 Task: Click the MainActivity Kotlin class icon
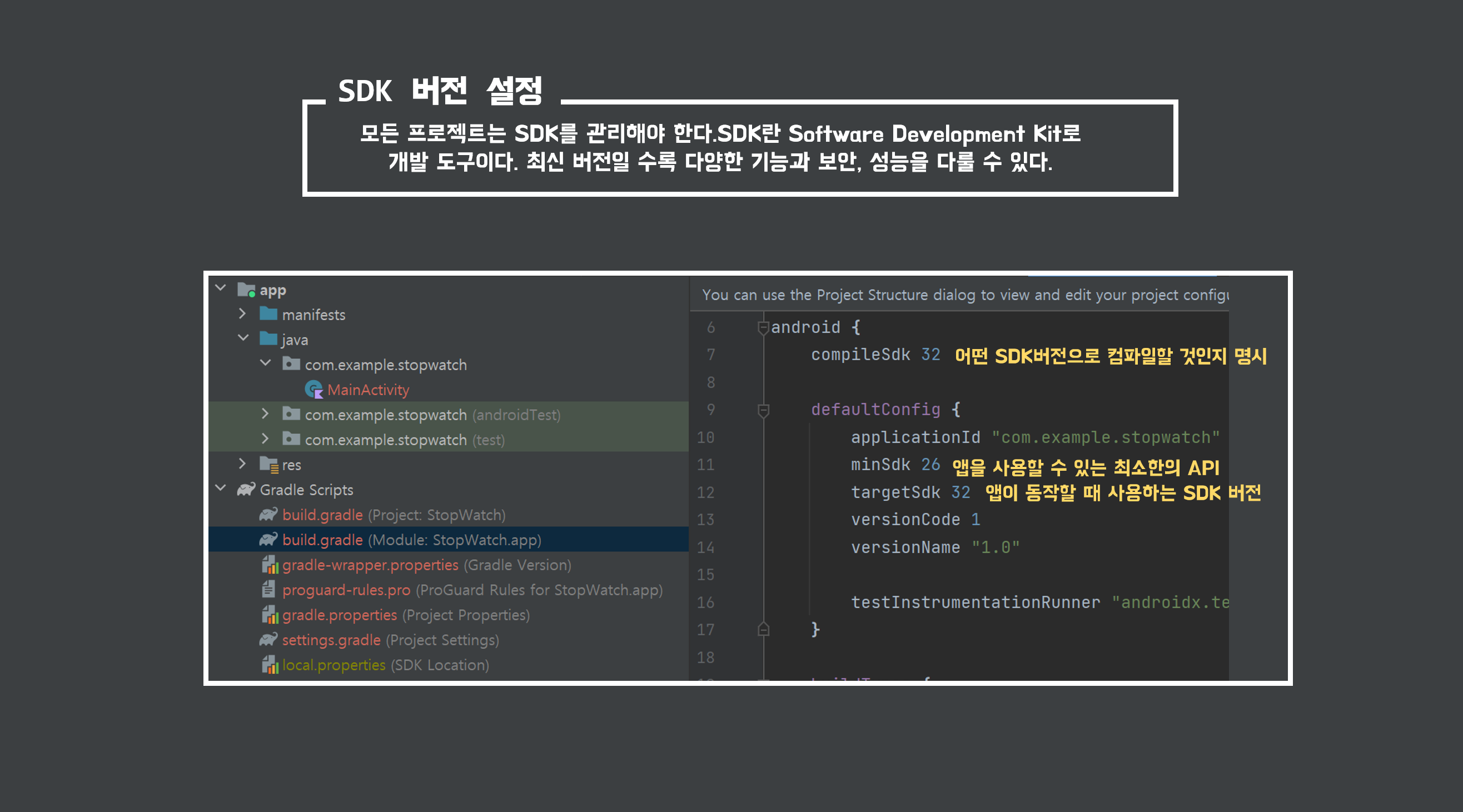coord(313,390)
